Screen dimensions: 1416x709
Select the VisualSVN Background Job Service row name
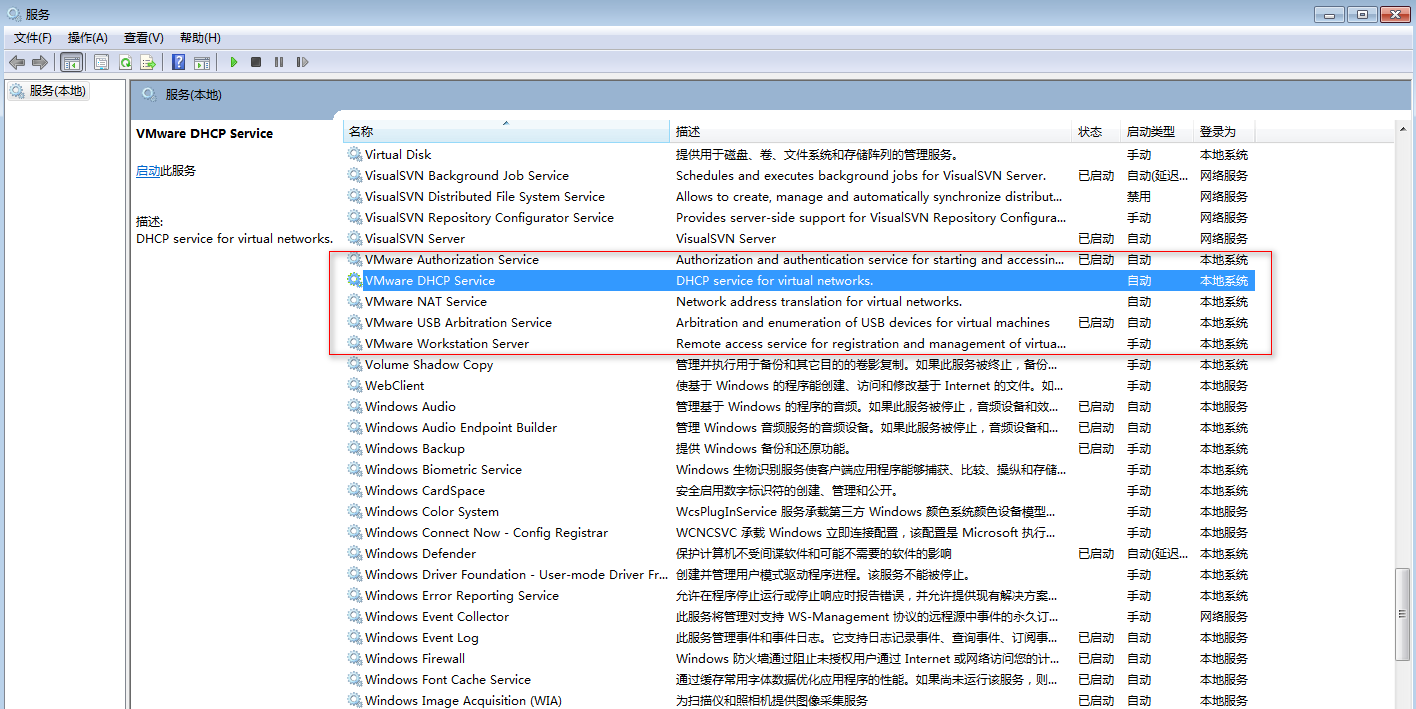pyautogui.click(x=467, y=175)
